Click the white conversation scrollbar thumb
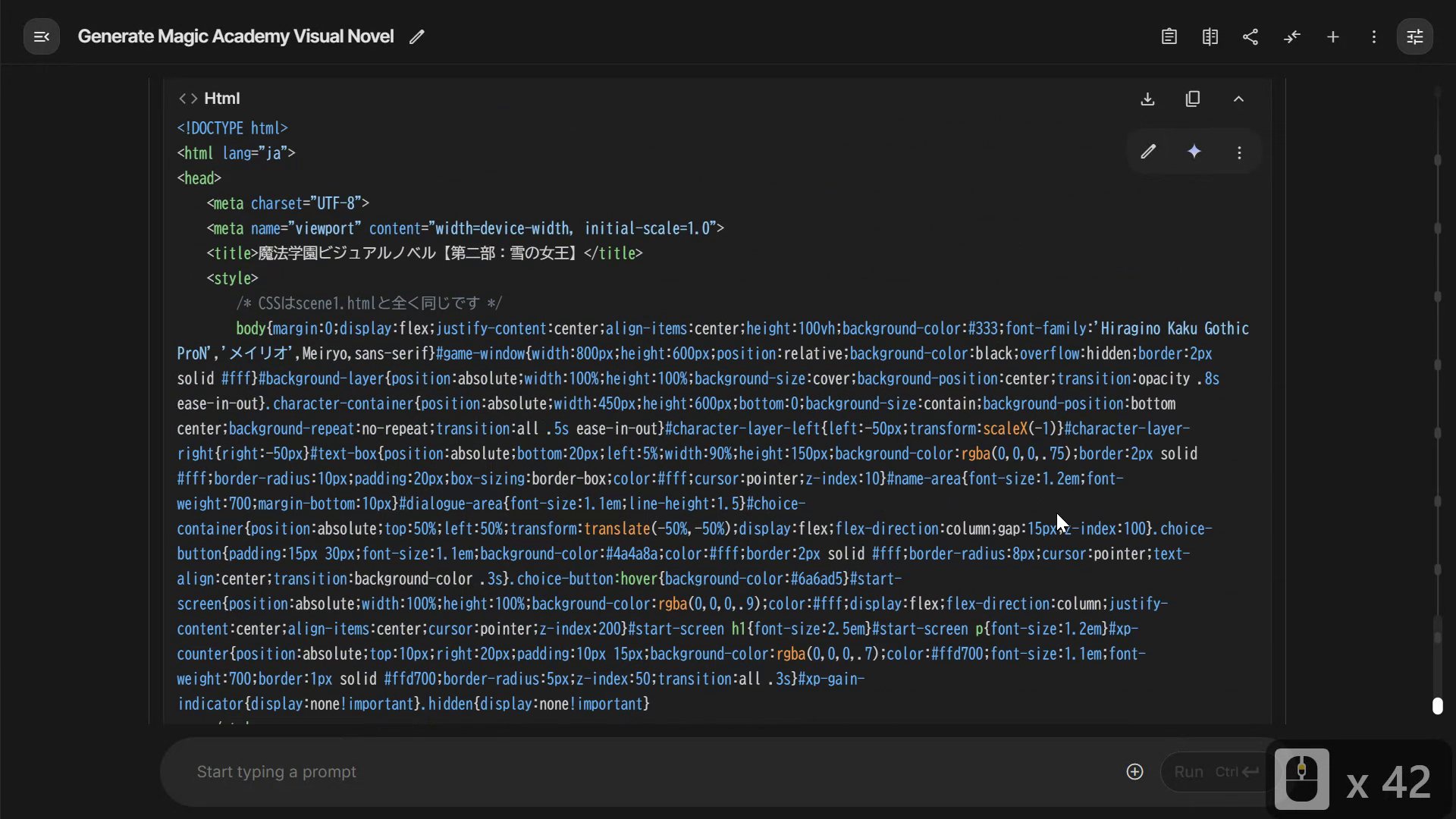 [1437, 706]
